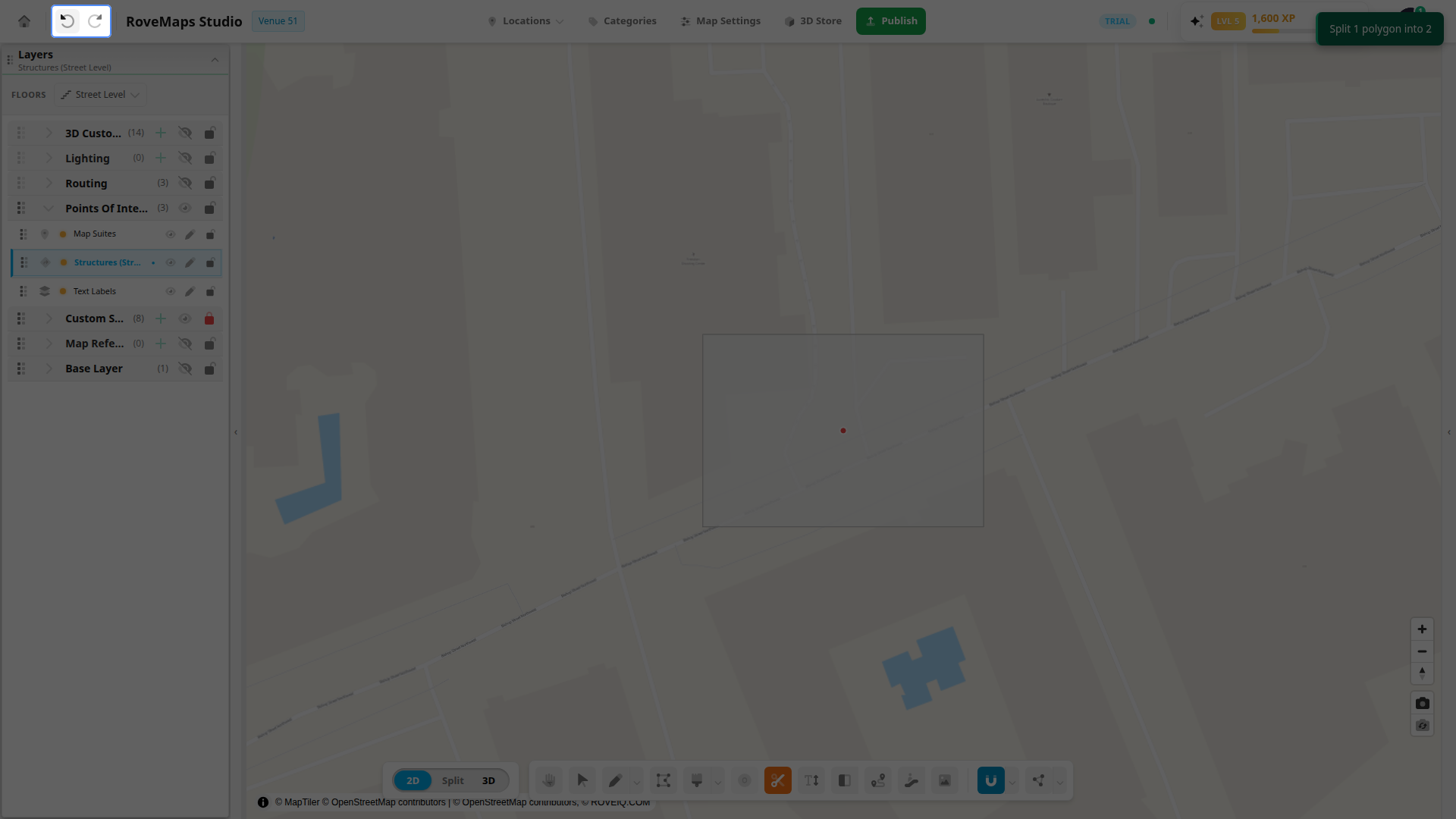The width and height of the screenshot is (1456, 819).
Task: Select the pan hand tool
Action: pyautogui.click(x=549, y=780)
